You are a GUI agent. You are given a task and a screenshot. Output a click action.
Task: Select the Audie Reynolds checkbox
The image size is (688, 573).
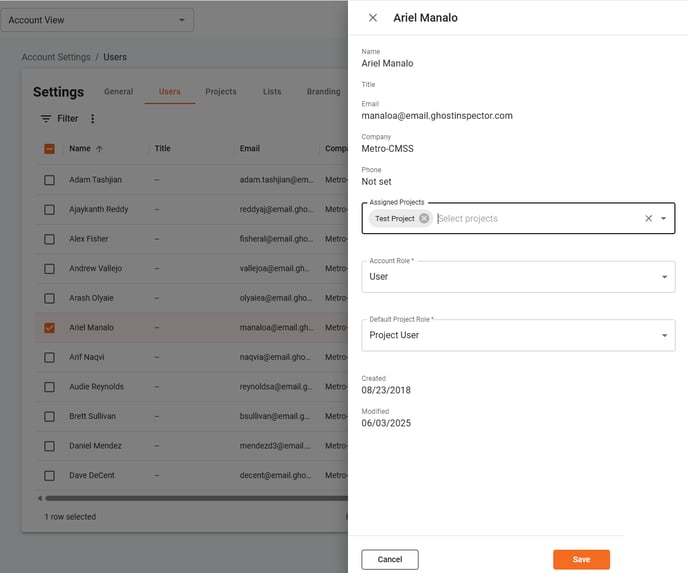pos(50,387)
